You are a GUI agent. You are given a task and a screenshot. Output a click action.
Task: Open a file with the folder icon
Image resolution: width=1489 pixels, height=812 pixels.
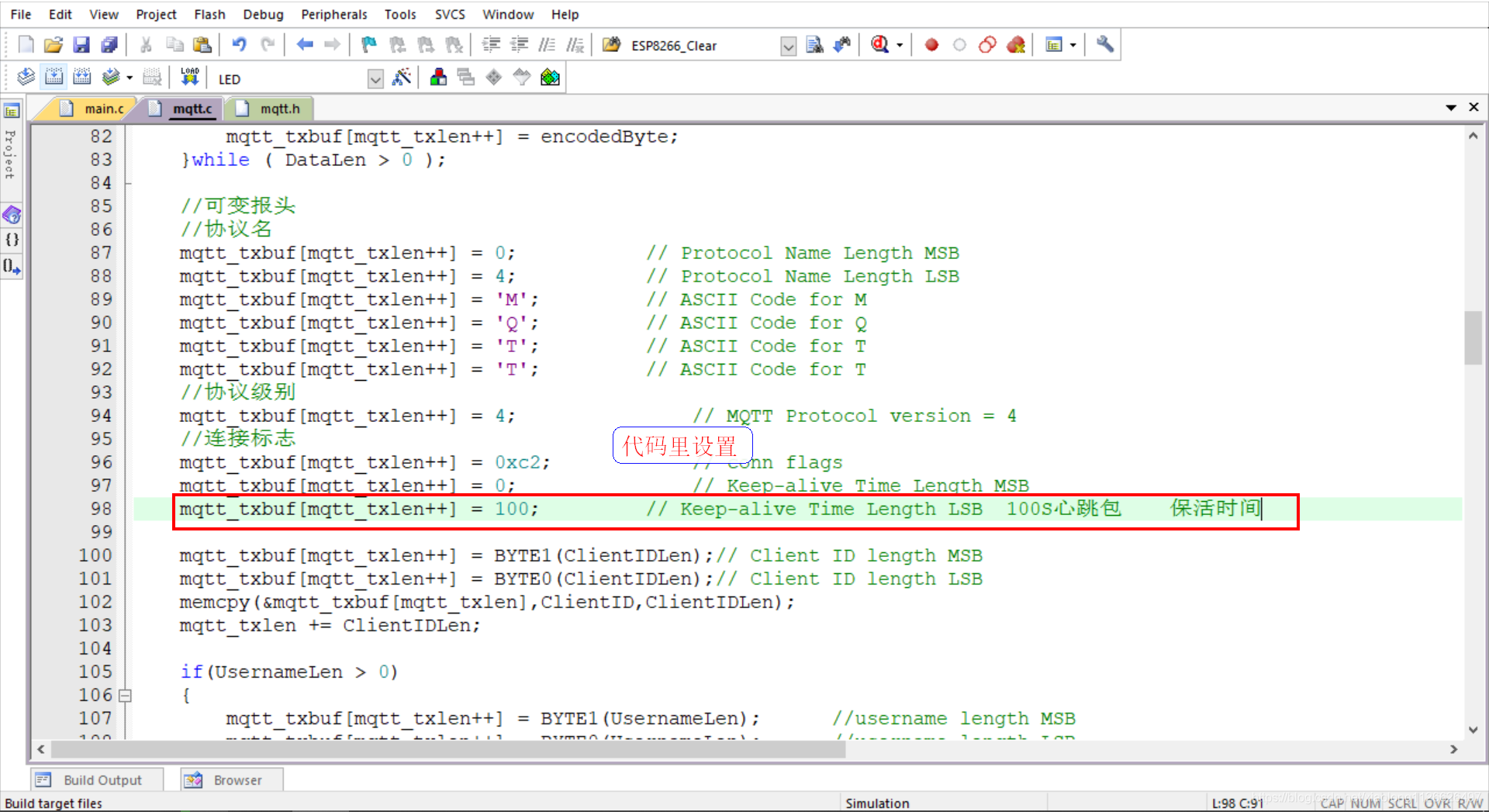click(54, 45)
